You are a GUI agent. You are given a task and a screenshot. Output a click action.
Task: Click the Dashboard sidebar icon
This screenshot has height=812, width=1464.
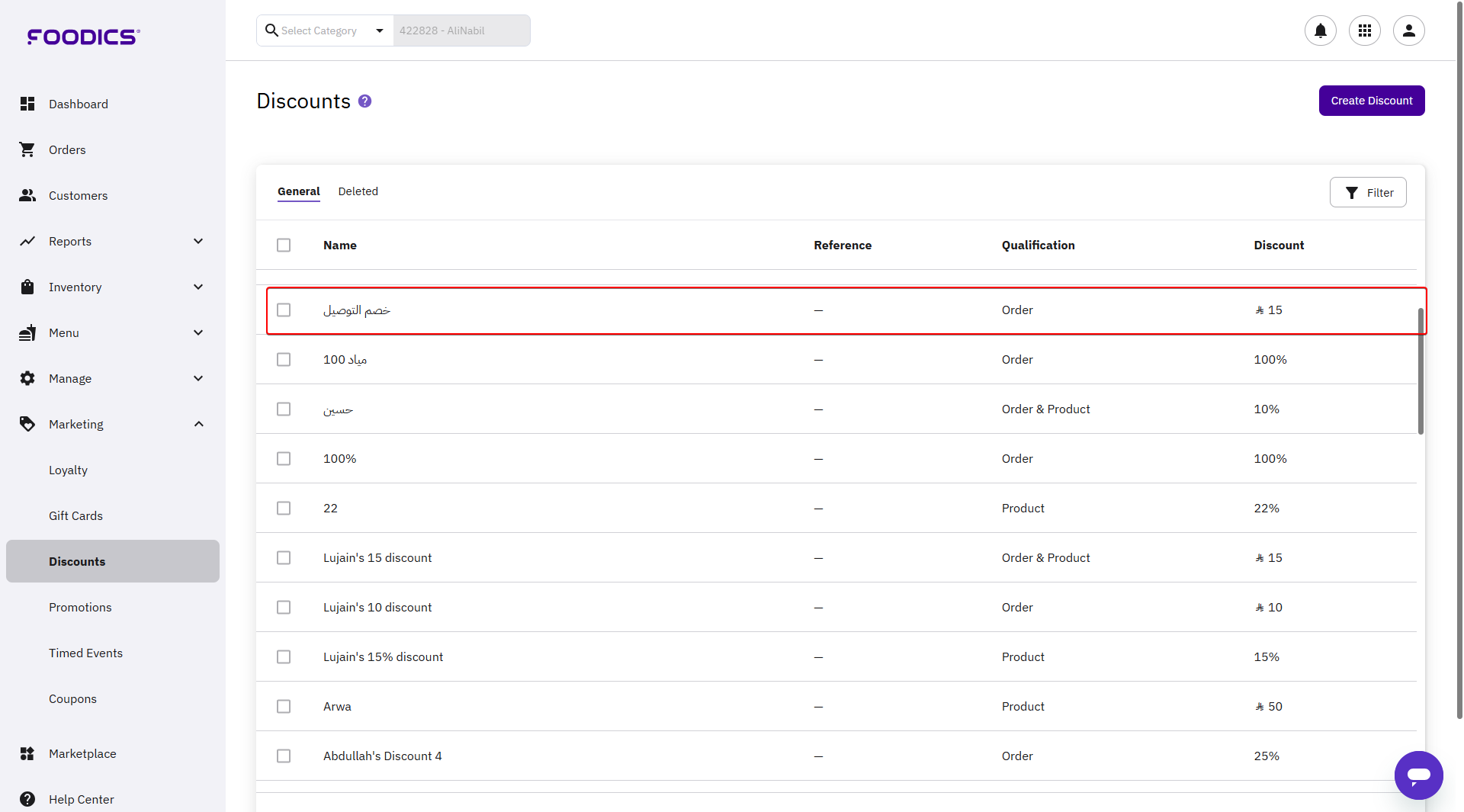coord(27,104)
